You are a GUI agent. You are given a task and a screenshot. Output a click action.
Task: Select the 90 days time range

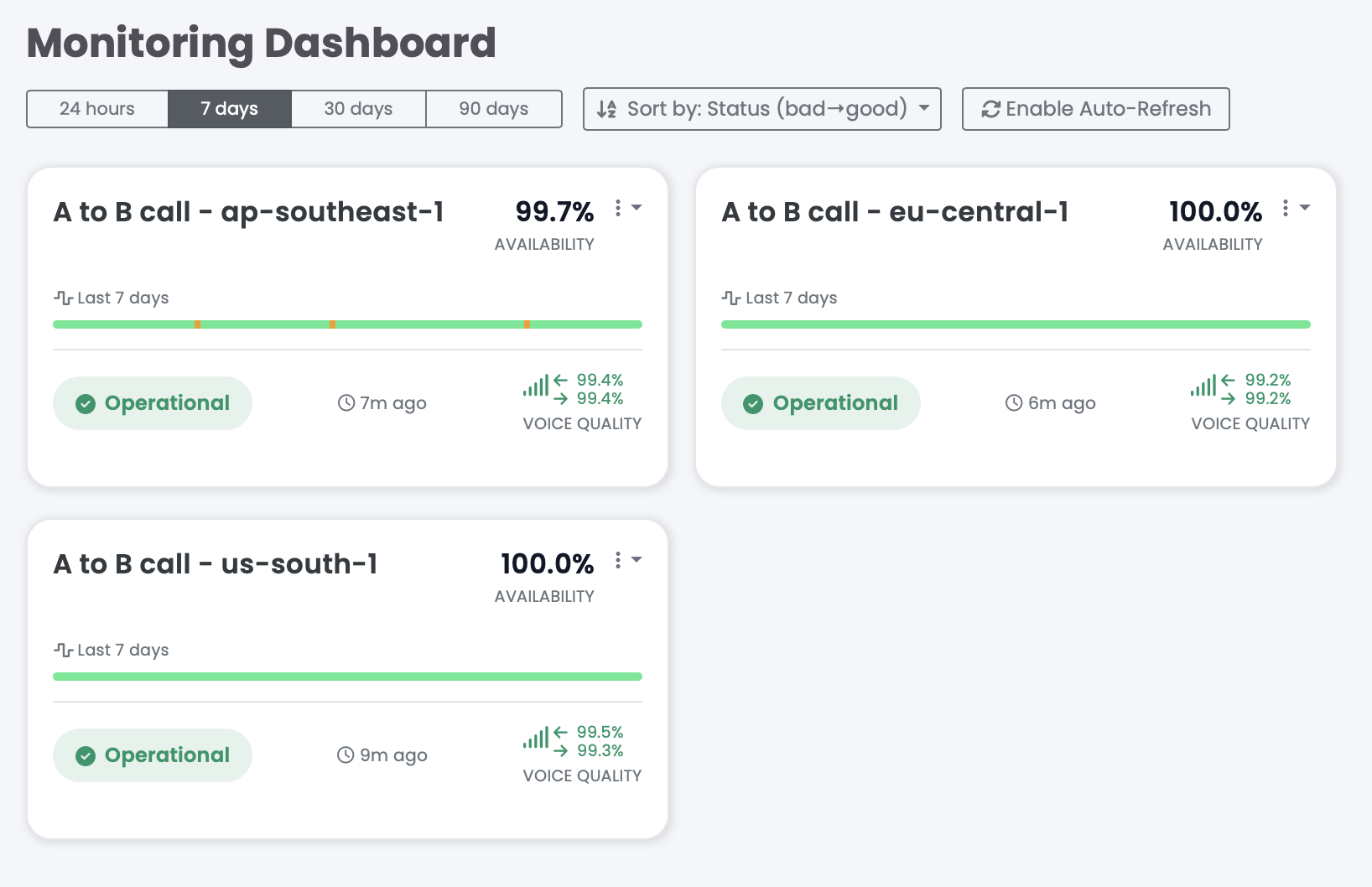point(494,109)
